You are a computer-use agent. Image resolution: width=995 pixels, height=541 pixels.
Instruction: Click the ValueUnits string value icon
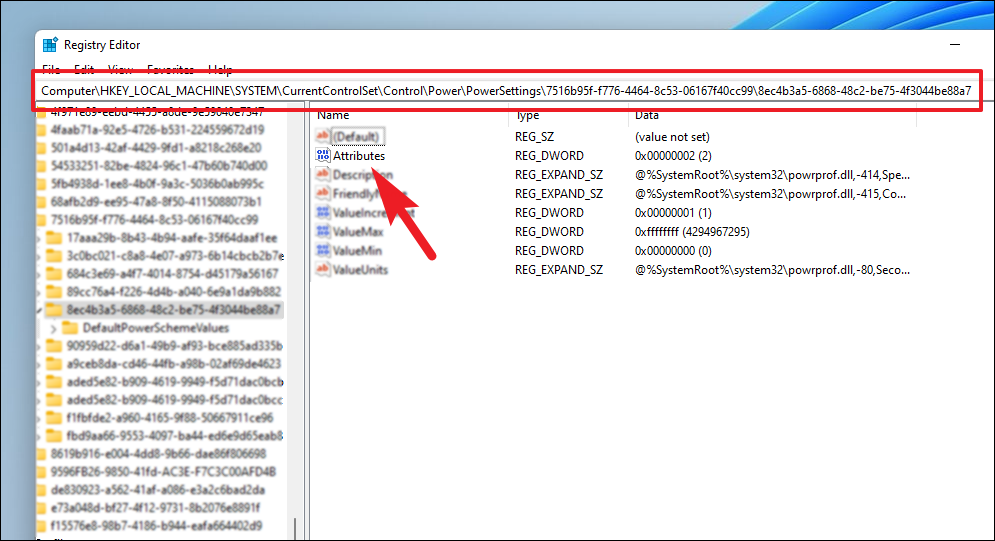(x=322, y=270)
